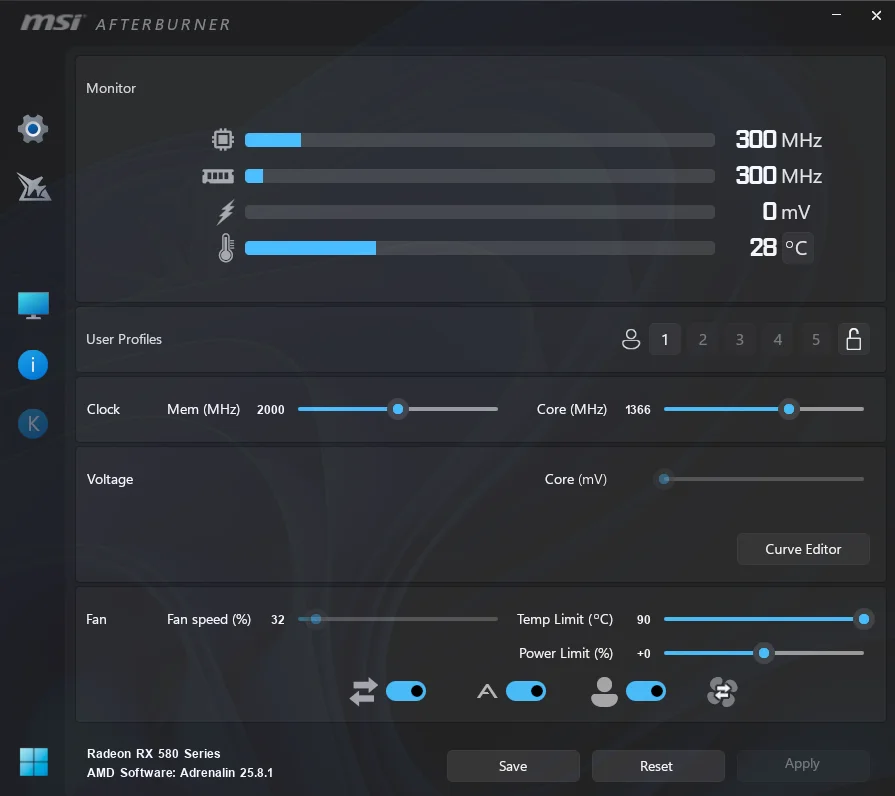The height and width of the screenshot is (796, 895).
Task: Toggle the auto fan switch beside A
Action: 526,692
